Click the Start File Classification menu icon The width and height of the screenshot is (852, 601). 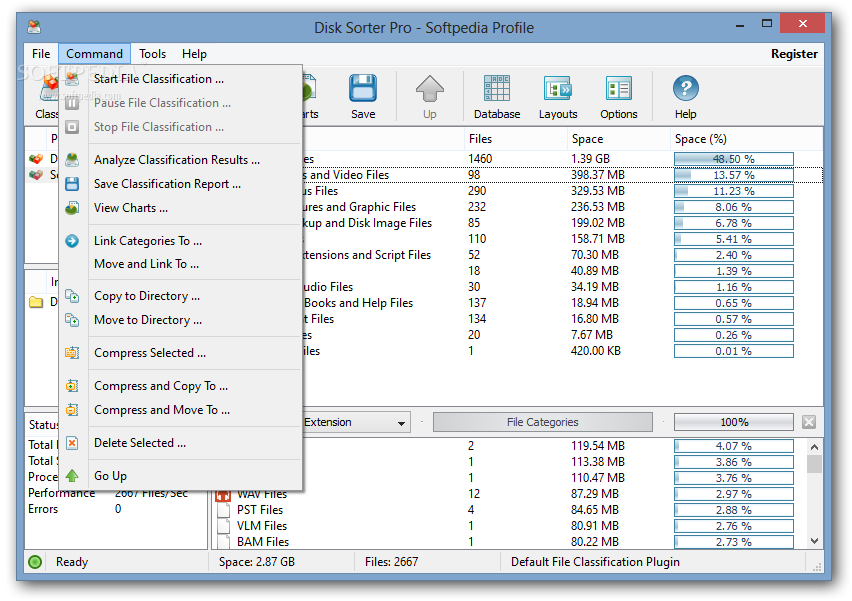tap(72, 79)
